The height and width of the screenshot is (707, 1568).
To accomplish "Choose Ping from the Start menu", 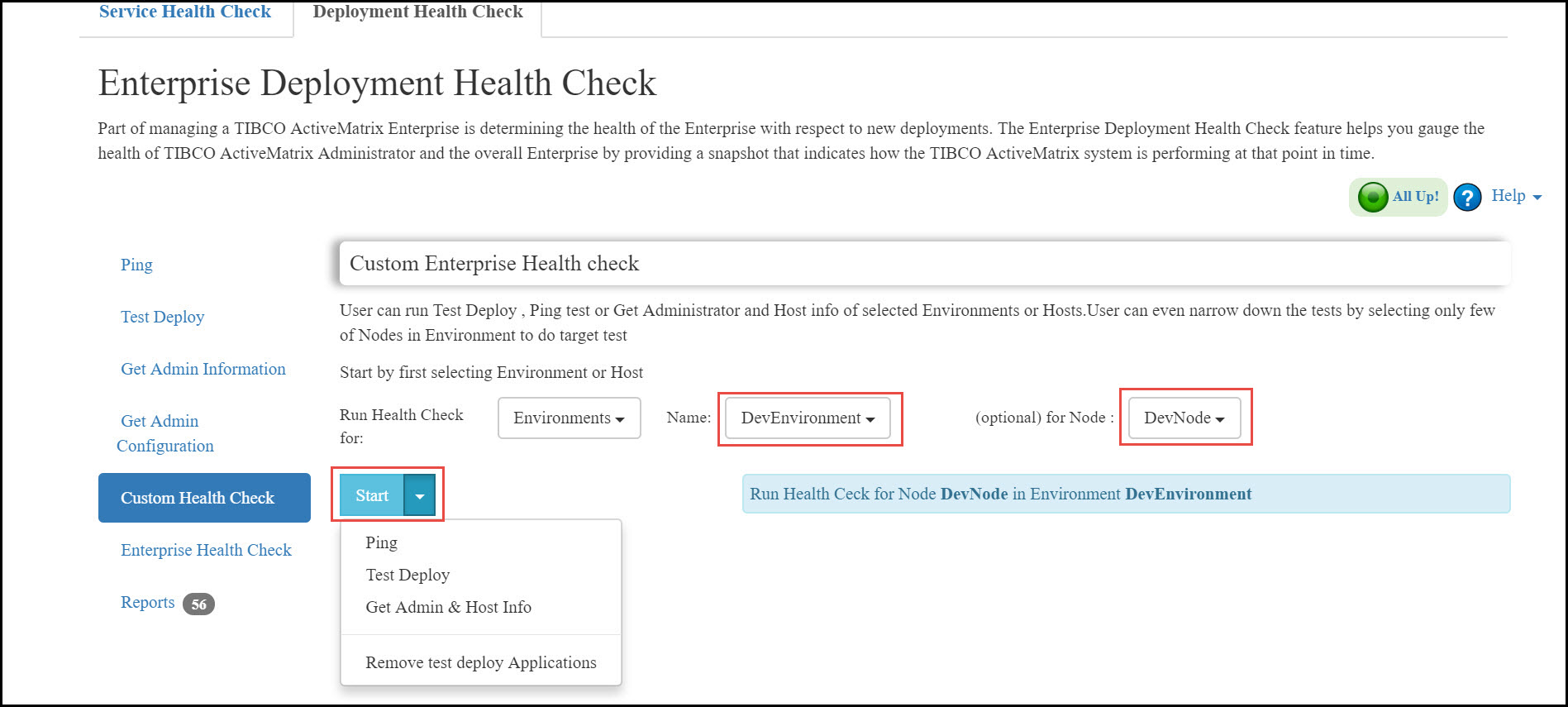I will tap(381, 542).
